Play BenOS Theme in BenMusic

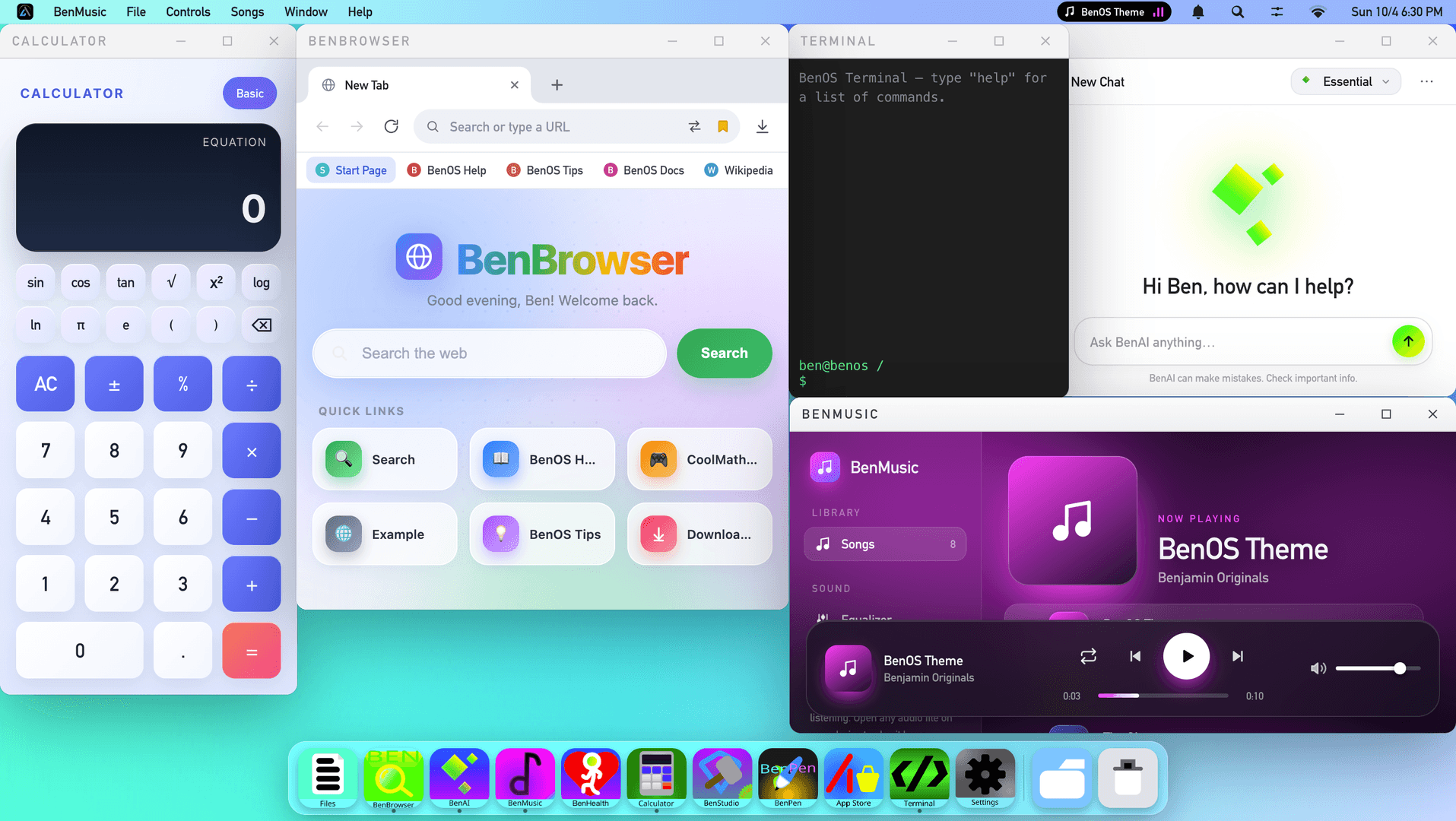click(1186, 656)
